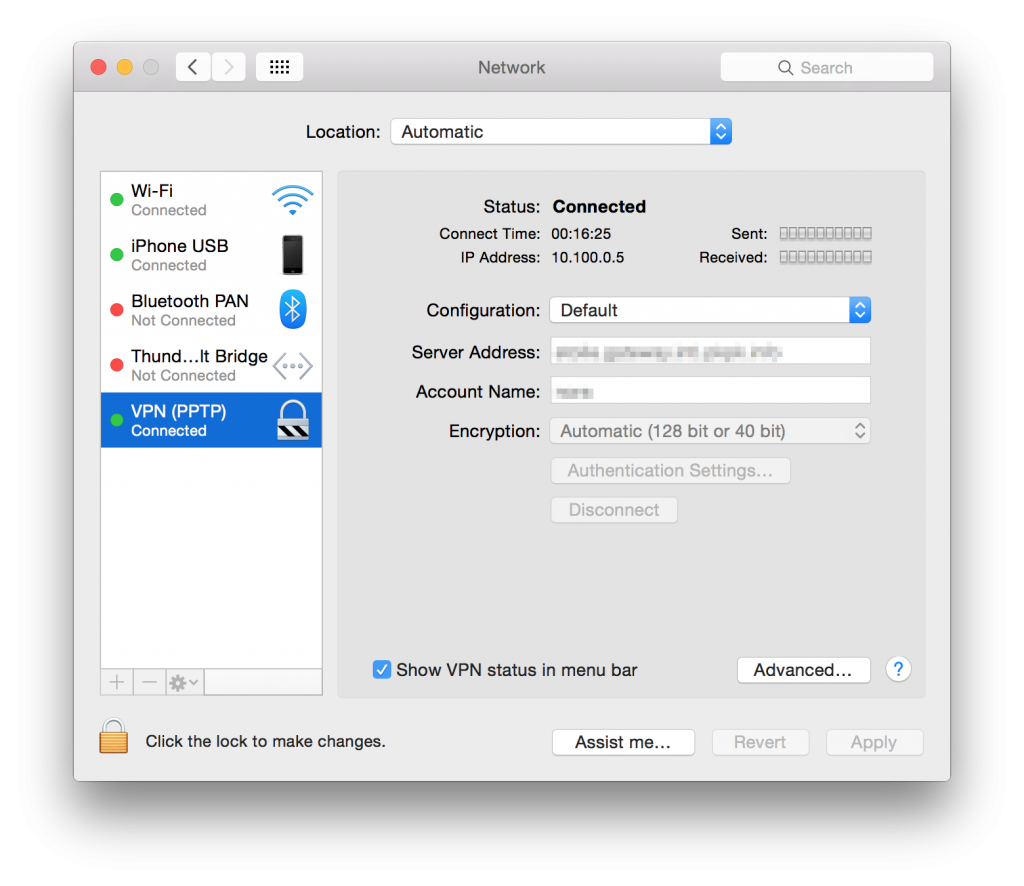Click the iPhone device icon
The width and height of the screenshot is (1024, 886).
(293, 255)
